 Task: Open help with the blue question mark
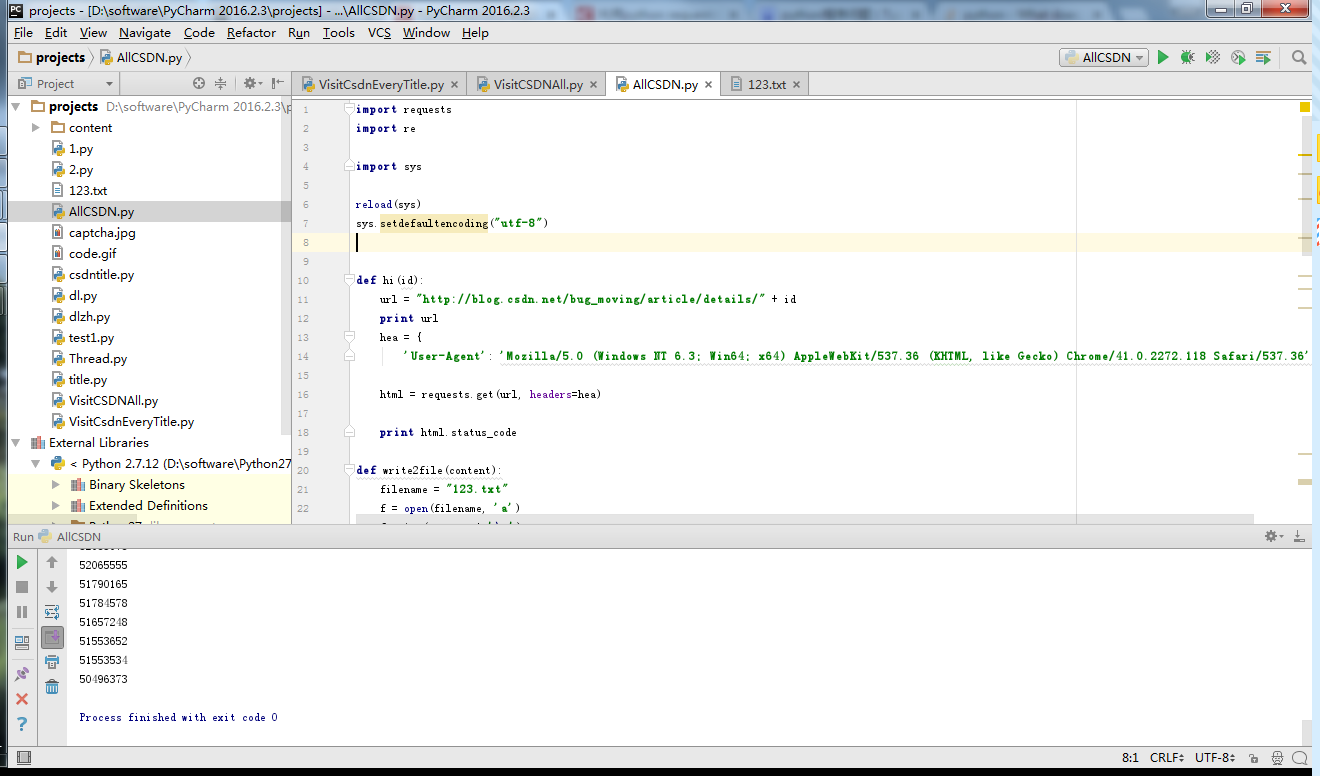[x=22, y=724]
